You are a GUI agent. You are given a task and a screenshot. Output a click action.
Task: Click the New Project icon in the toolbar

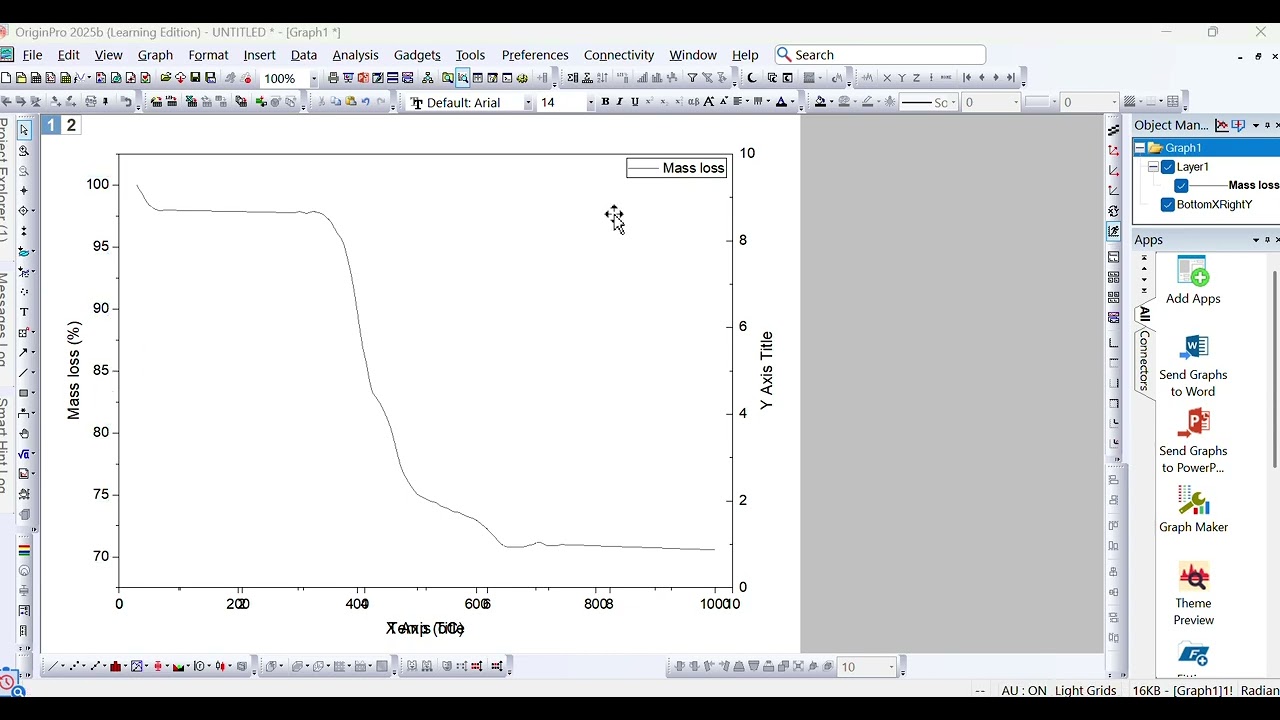click(7, 78)
